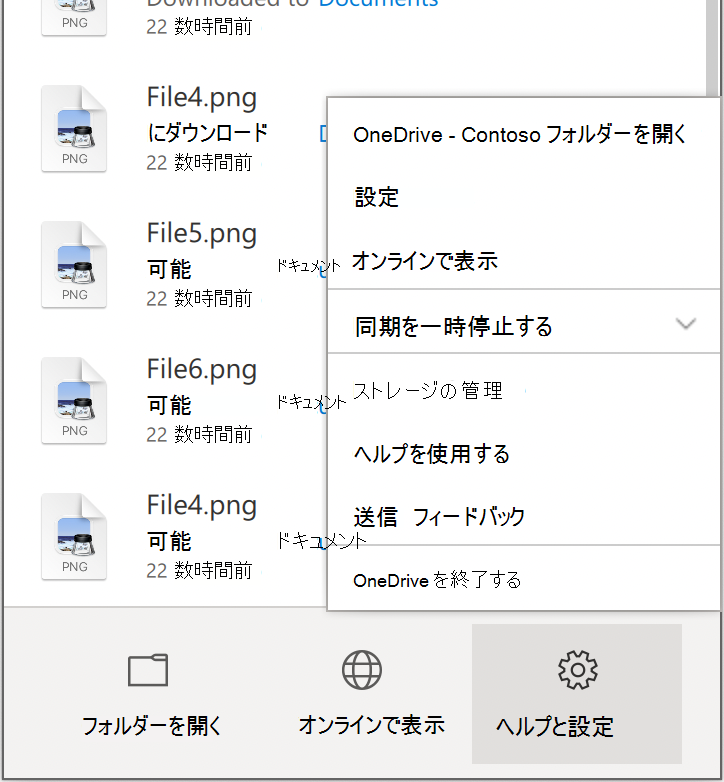
Task: Click the File5.png file name
Action: (x=202, y=234)
